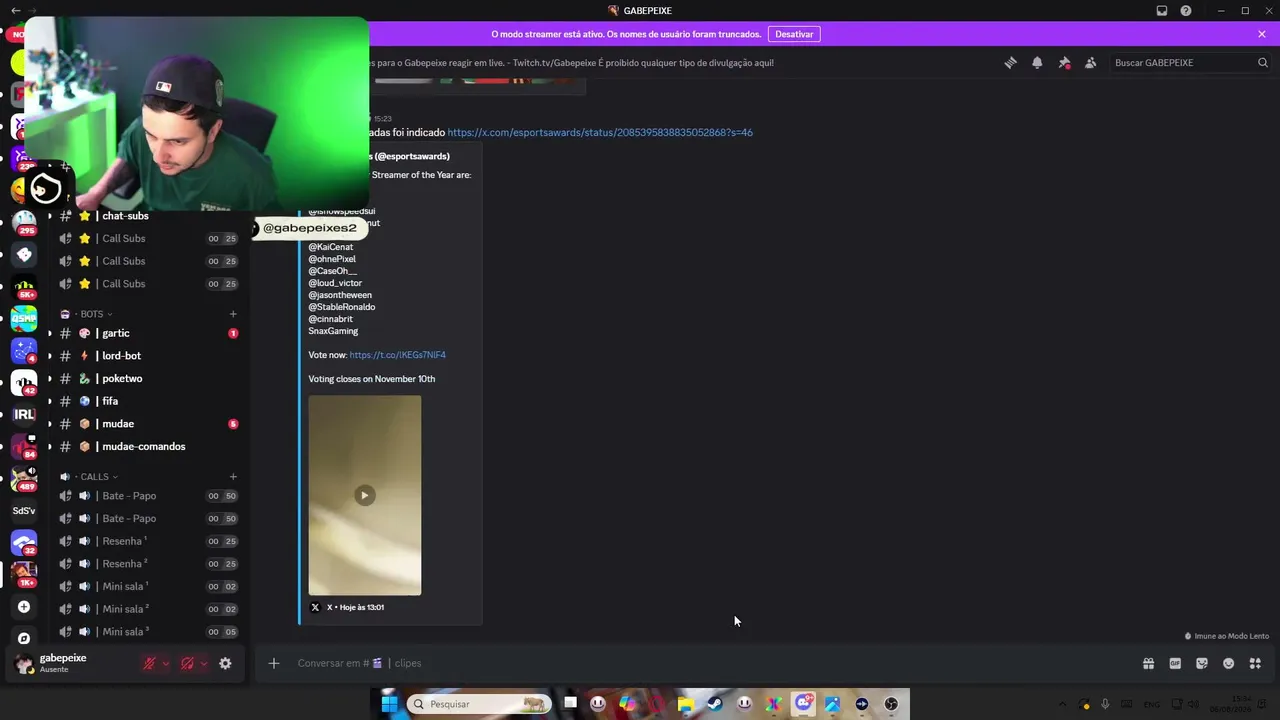Add a channel to CALLS category
This screenshot has height=720, width=1280.
(233, 477)
